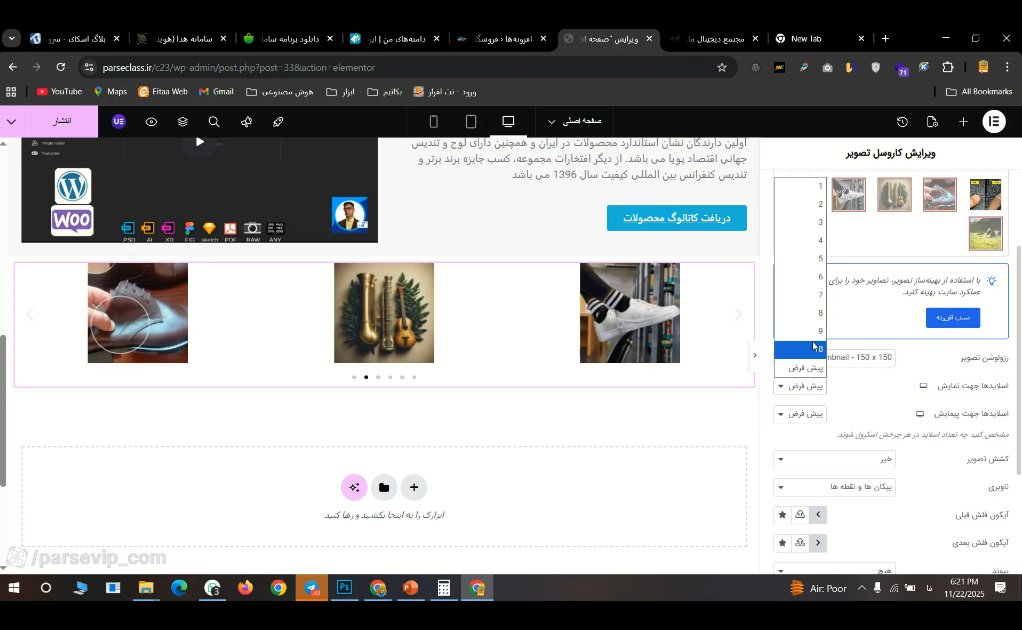The height and width of the screenshot is (630, 1022).
Task: Reload the page
Action: click(x=61, y=67)
